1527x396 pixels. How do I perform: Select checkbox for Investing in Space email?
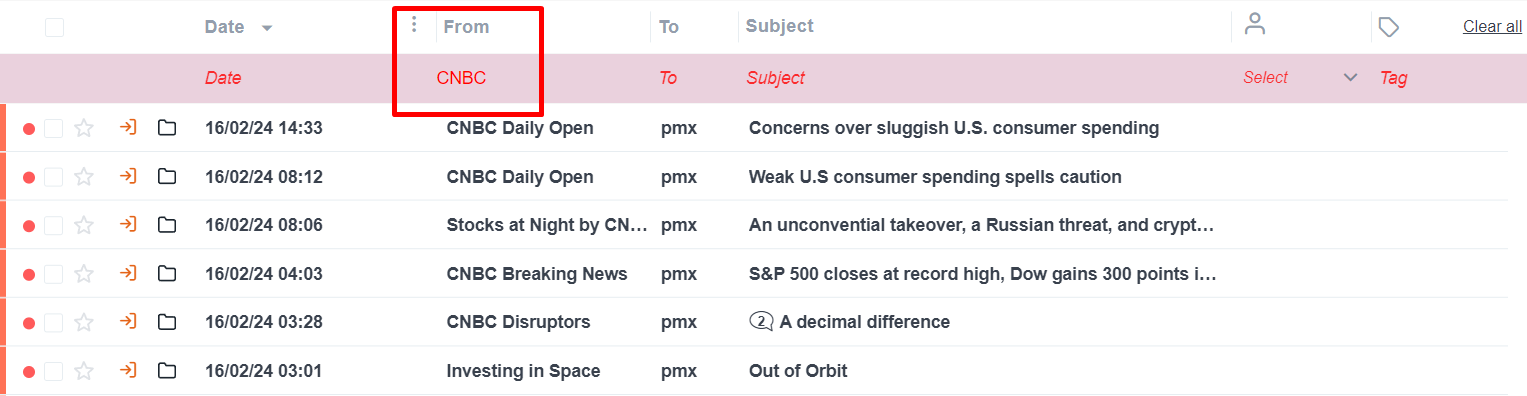click(54, 372)
